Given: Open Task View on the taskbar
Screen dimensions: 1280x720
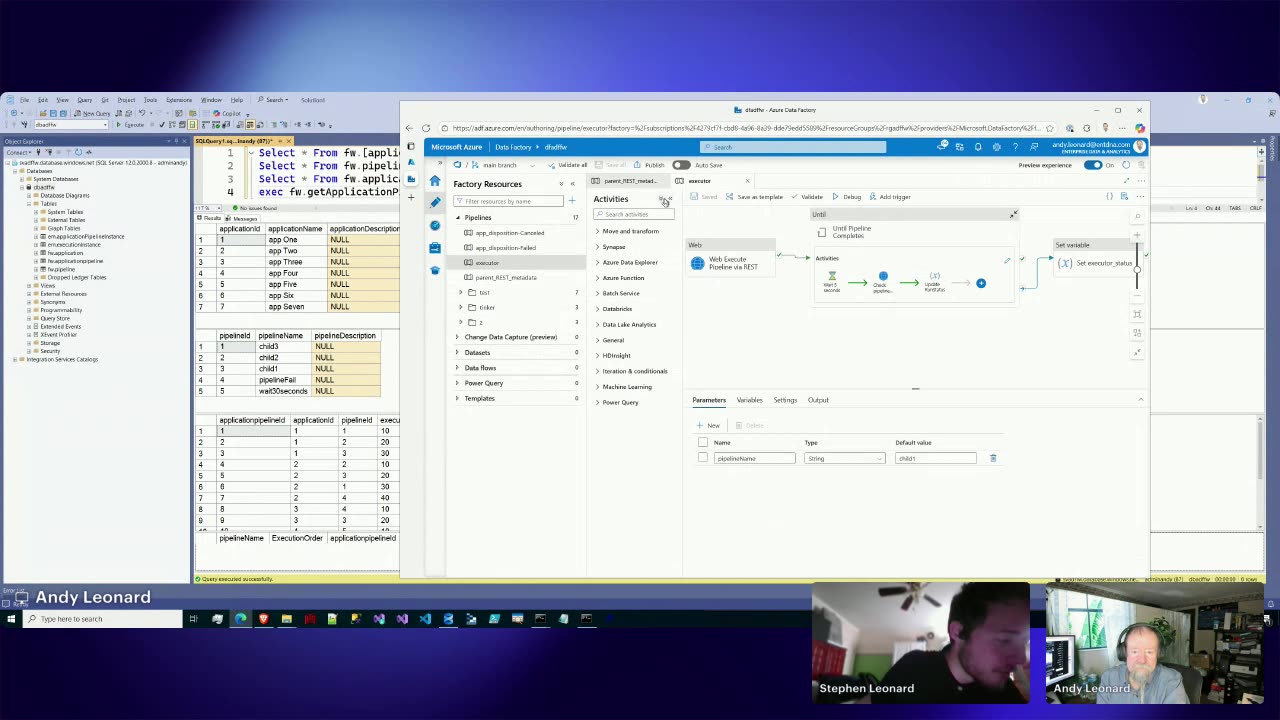Looking at the screenshot, I should [194, 619].
